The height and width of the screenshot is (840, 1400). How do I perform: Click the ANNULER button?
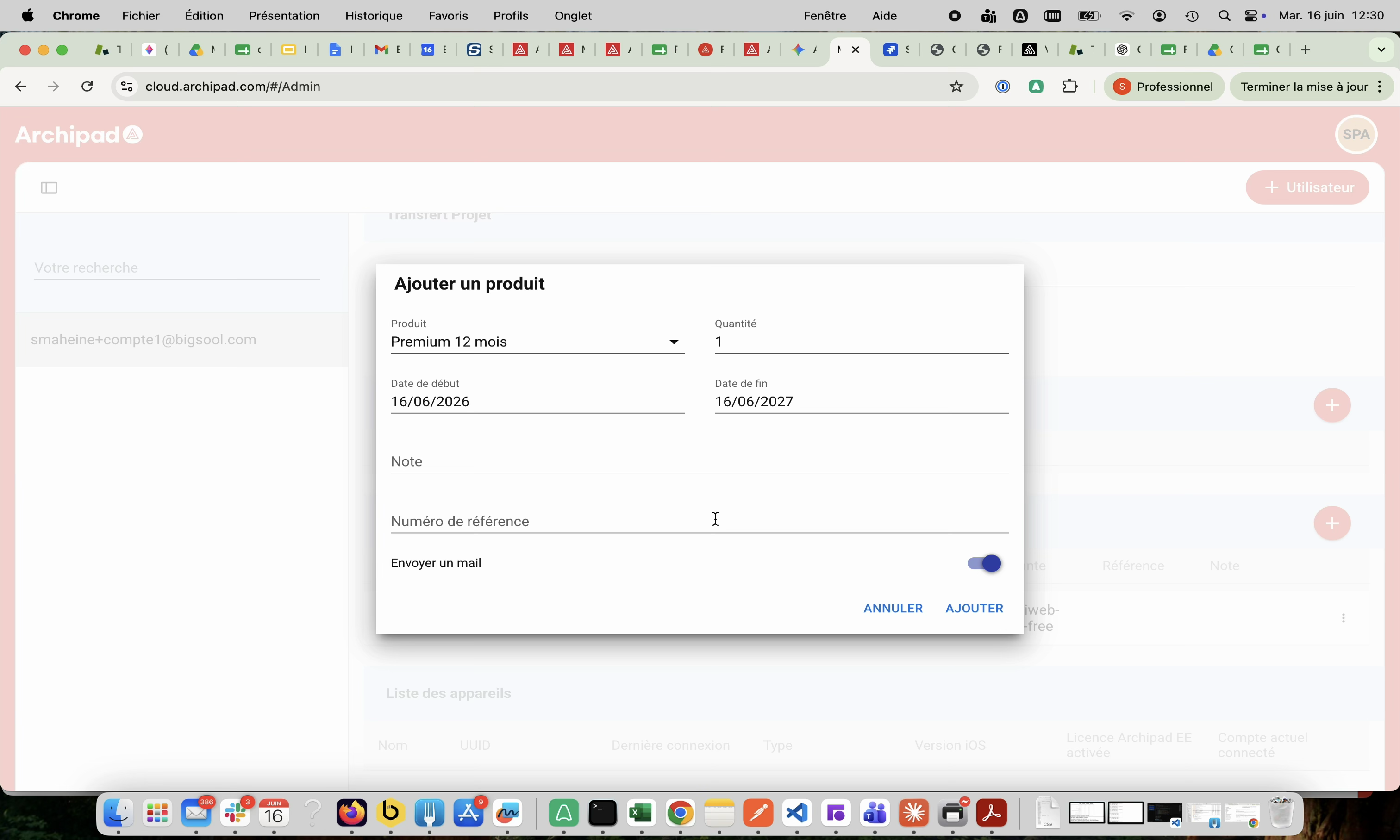click(893, 609)
